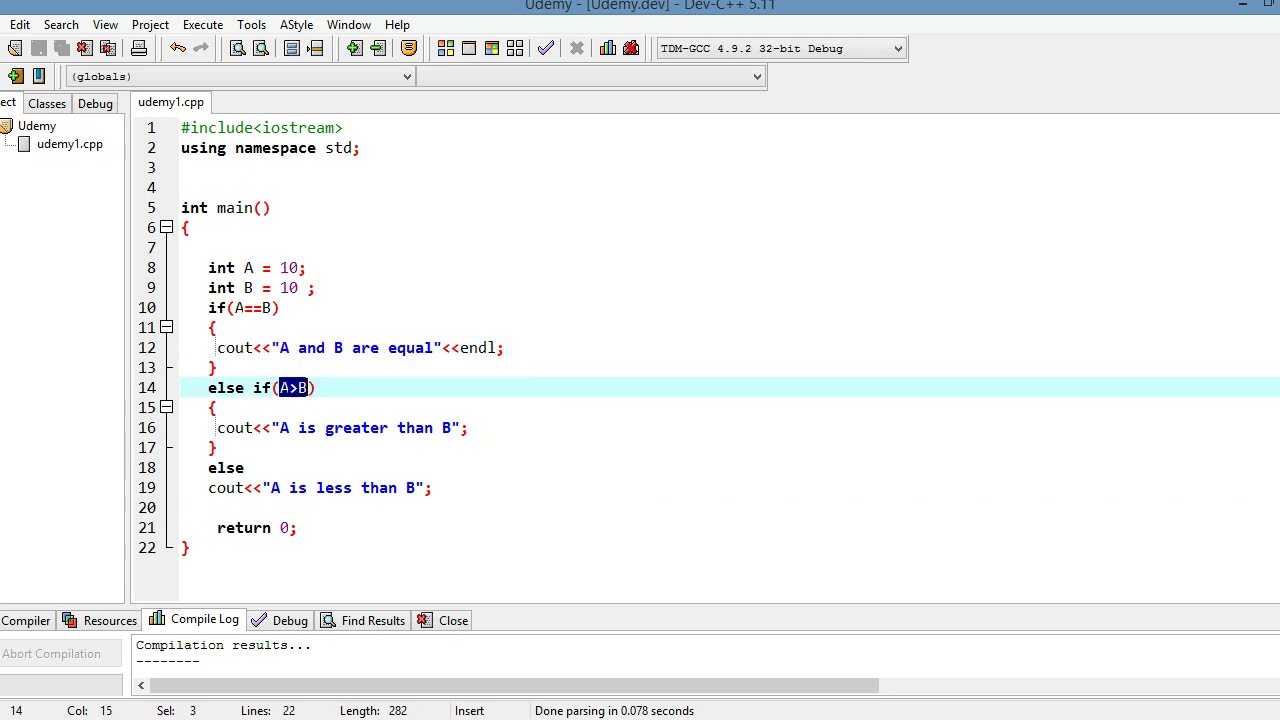The height and width of the screenshot is (720, 1280).
Task: Click the compile log horizontal scrollbar thumb
Action: (x=514, y=686)
